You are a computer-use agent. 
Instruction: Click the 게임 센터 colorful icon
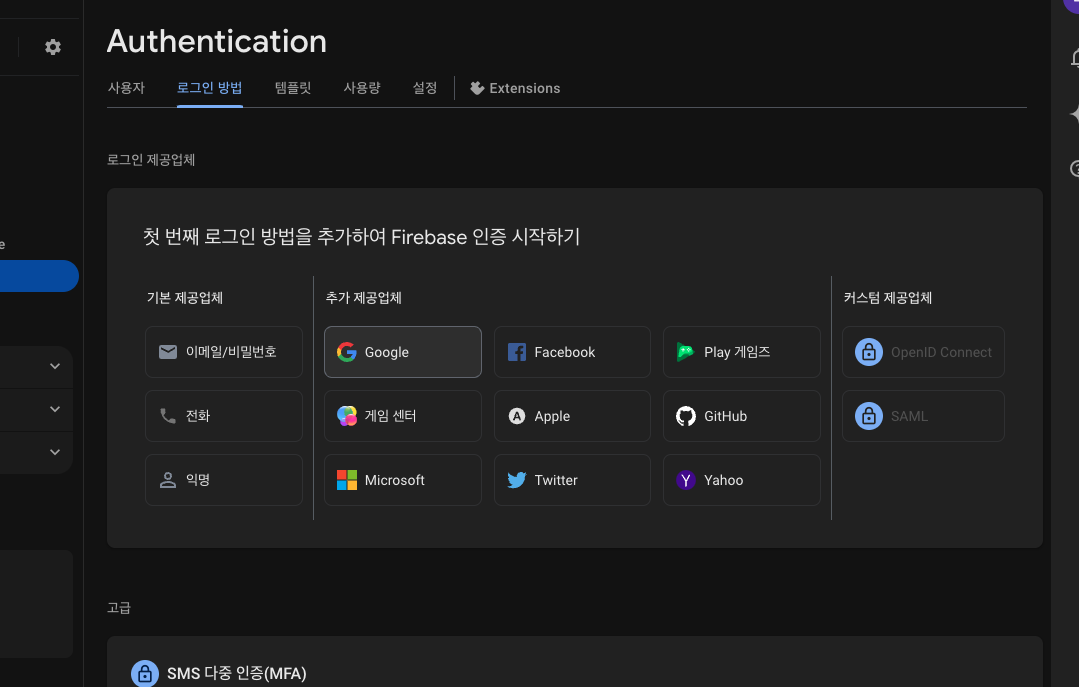(x=347, y=416)
